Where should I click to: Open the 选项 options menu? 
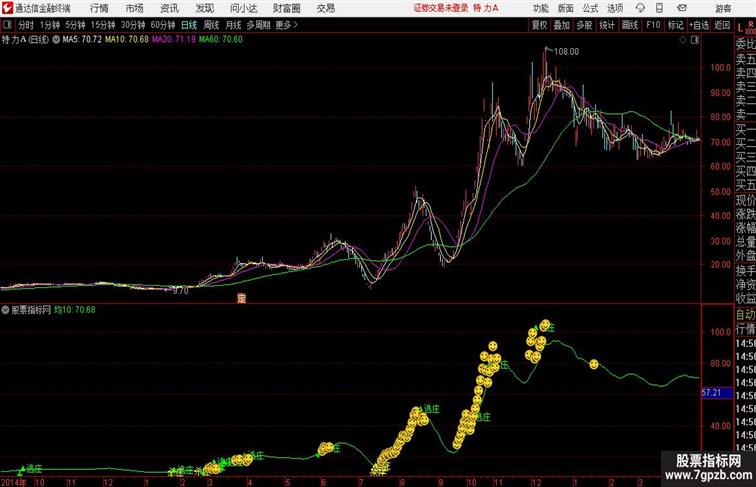click(615, 8)
